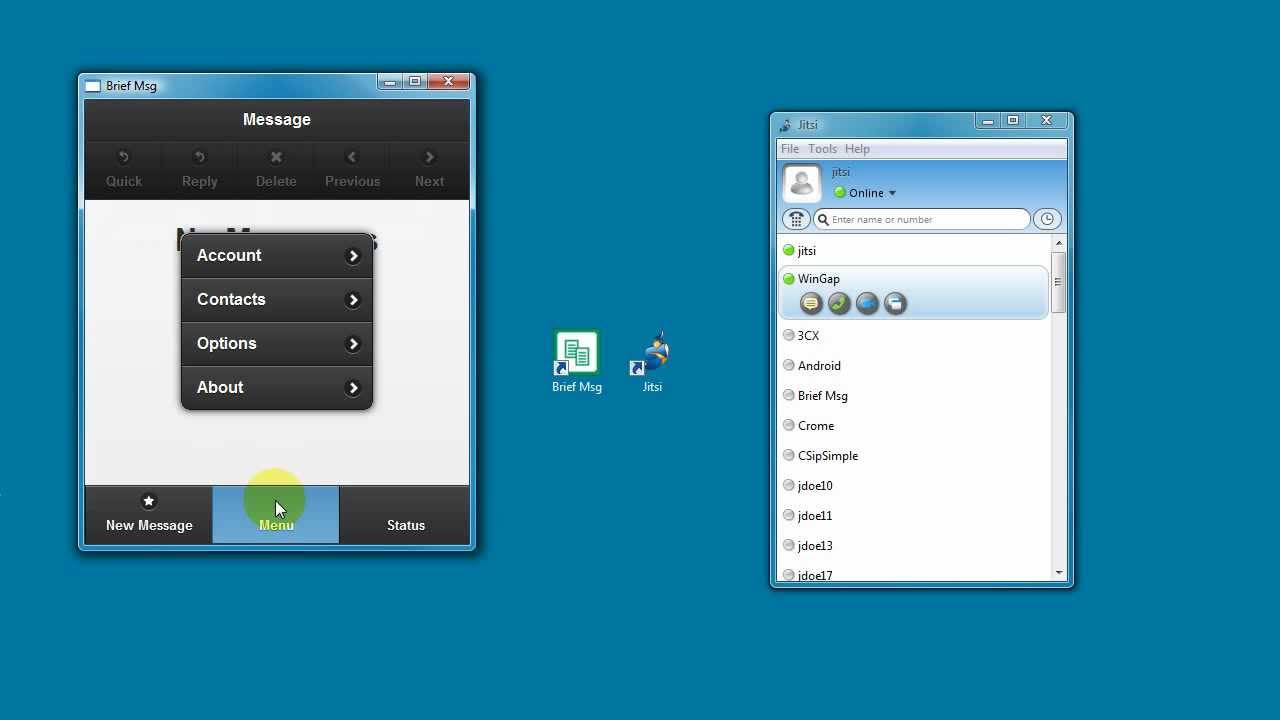Start a video call with WinGap
Image resolution: width=1280 pixels, height=720 pixels.
[x=867, y=303]
